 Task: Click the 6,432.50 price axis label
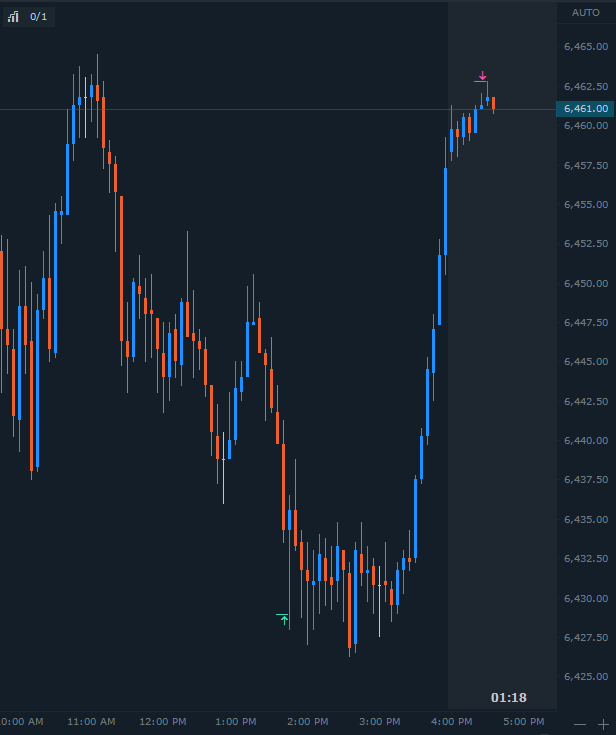(586, 559)
